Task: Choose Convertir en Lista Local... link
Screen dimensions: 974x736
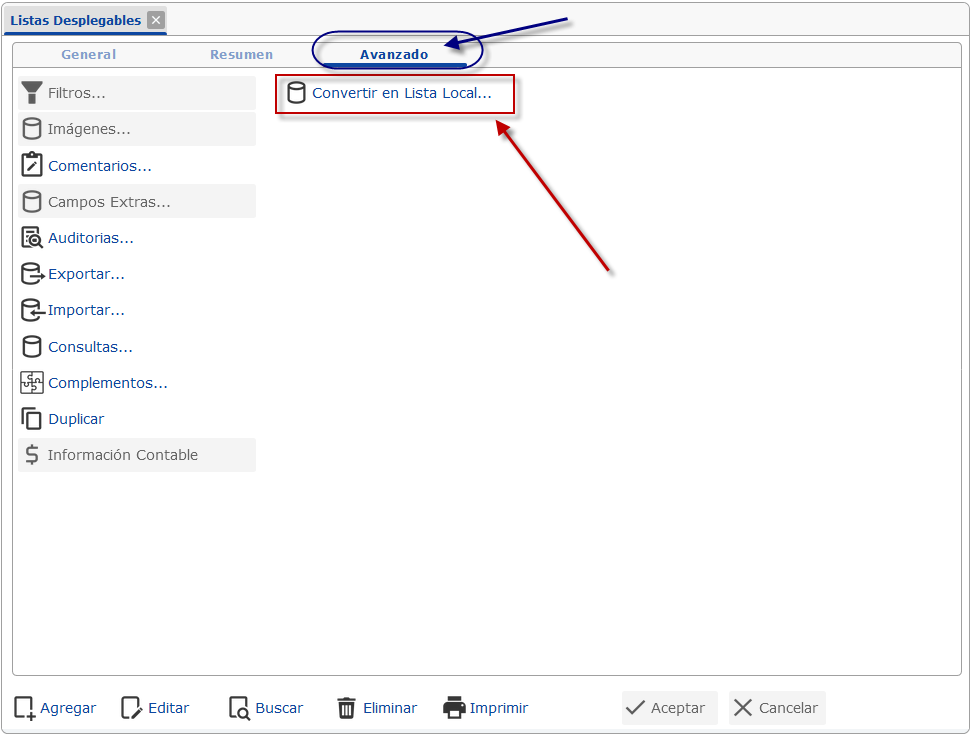Action: point(402,93)
